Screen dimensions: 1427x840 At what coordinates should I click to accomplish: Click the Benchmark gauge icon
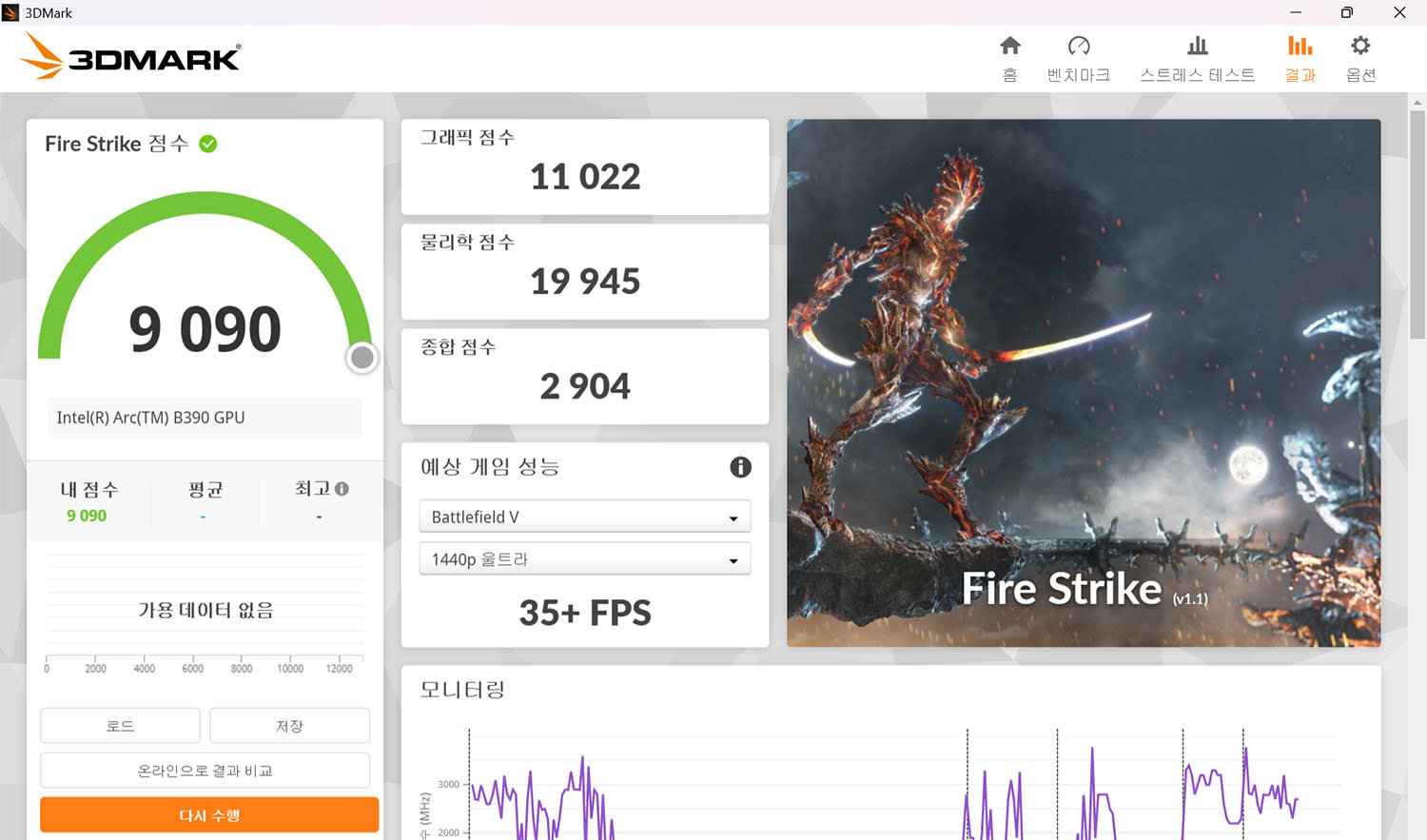click(x=1079, y=46)
